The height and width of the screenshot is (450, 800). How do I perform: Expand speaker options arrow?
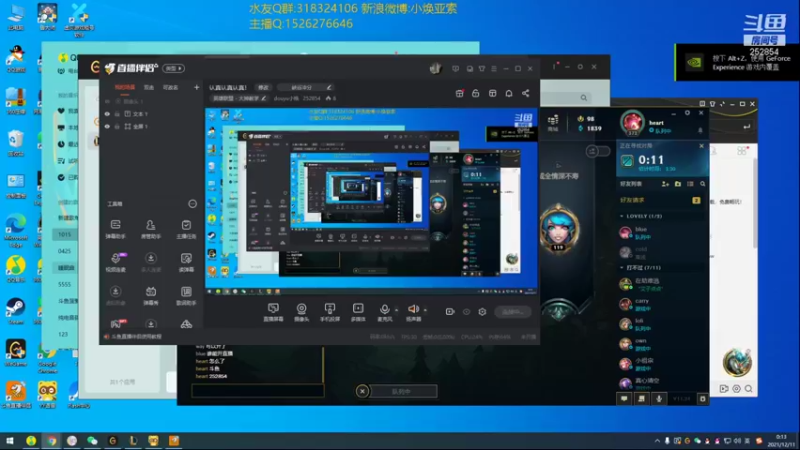[425, 310]
